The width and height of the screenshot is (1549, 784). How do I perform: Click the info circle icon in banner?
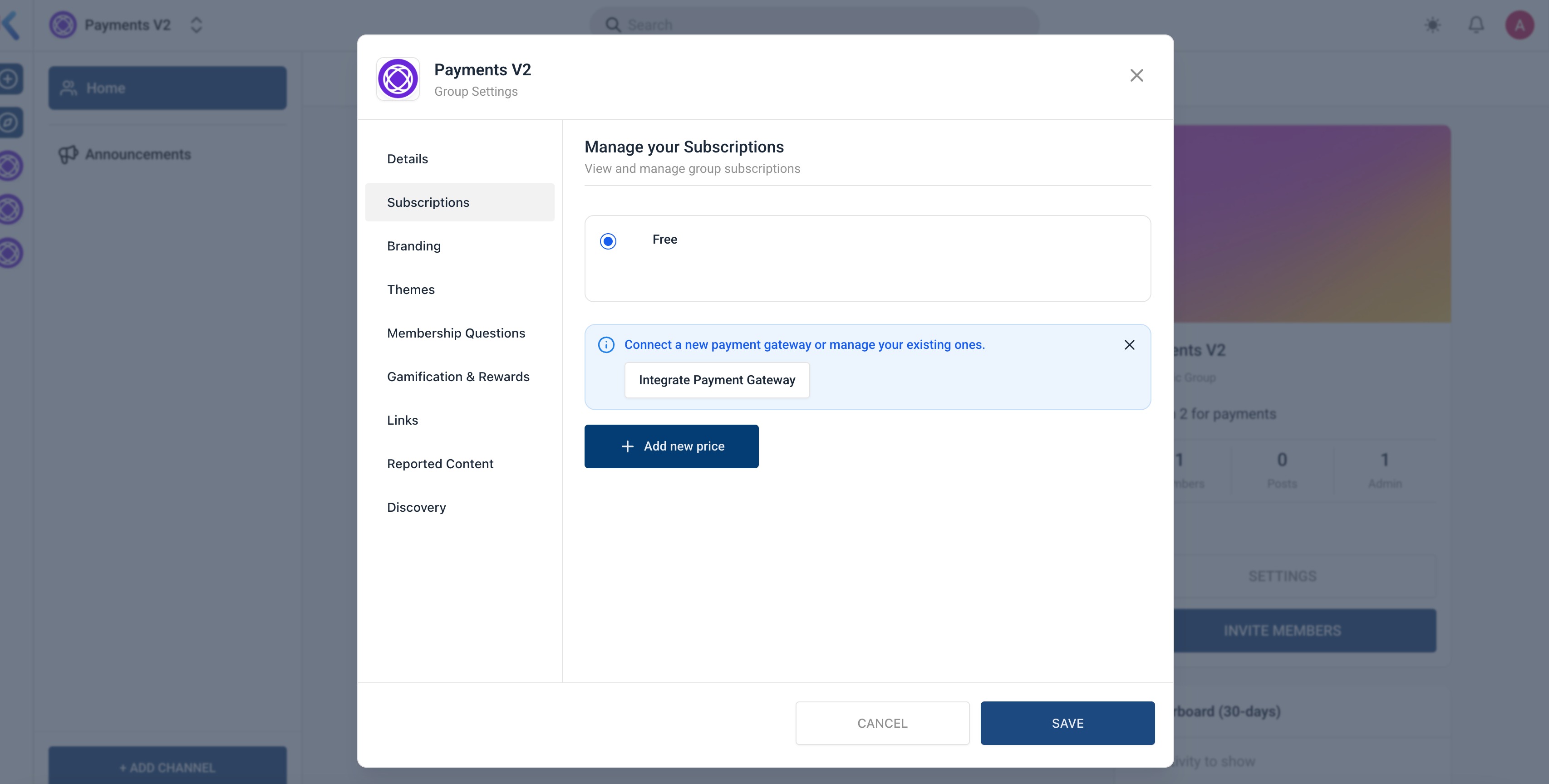[606, 344]
